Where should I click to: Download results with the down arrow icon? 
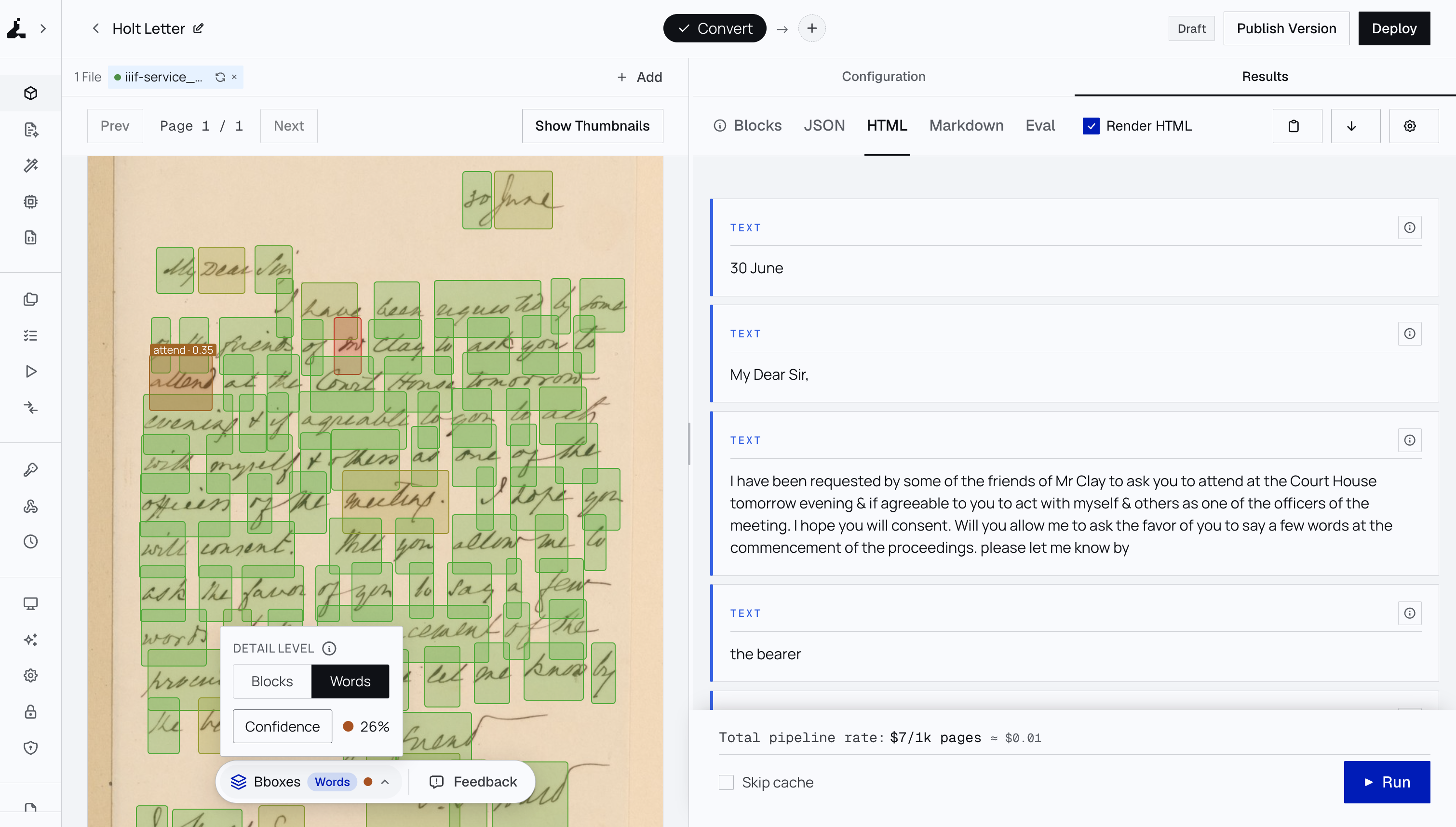pyautogui.click(x=1355, y=126)
